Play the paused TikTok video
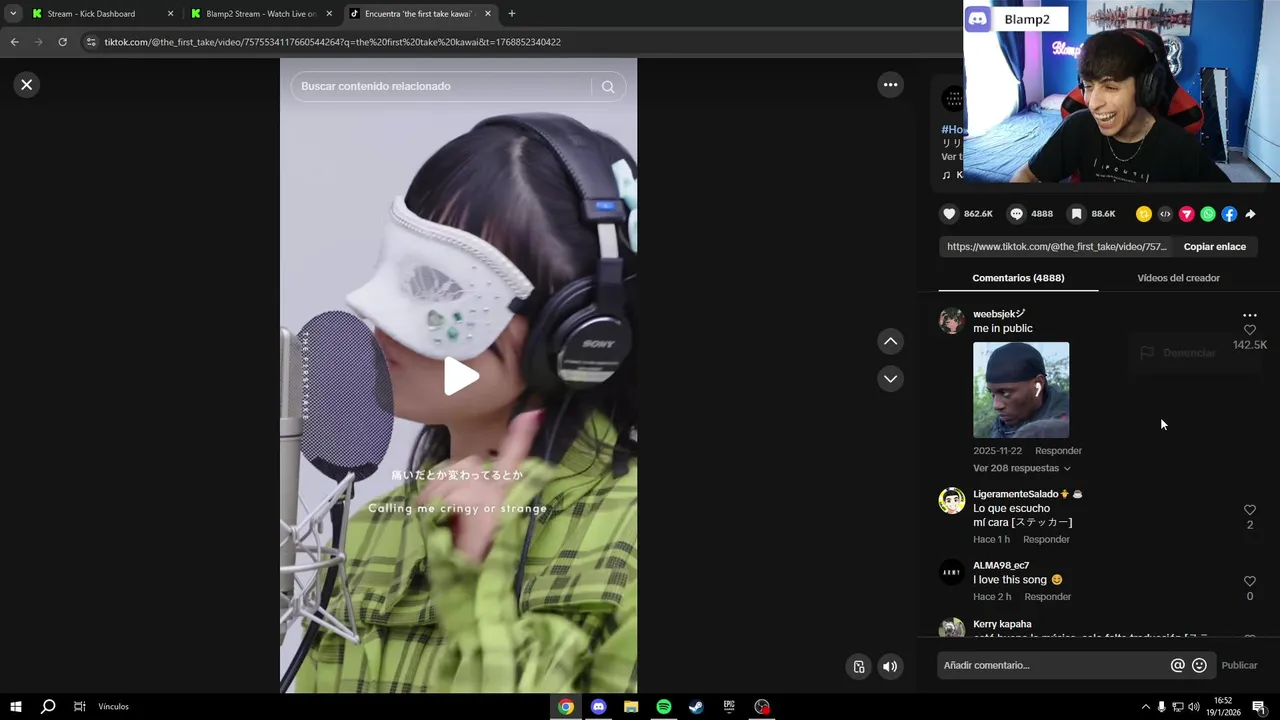Viewport: 1280px width, 720px height. click(x=459, y=376)
